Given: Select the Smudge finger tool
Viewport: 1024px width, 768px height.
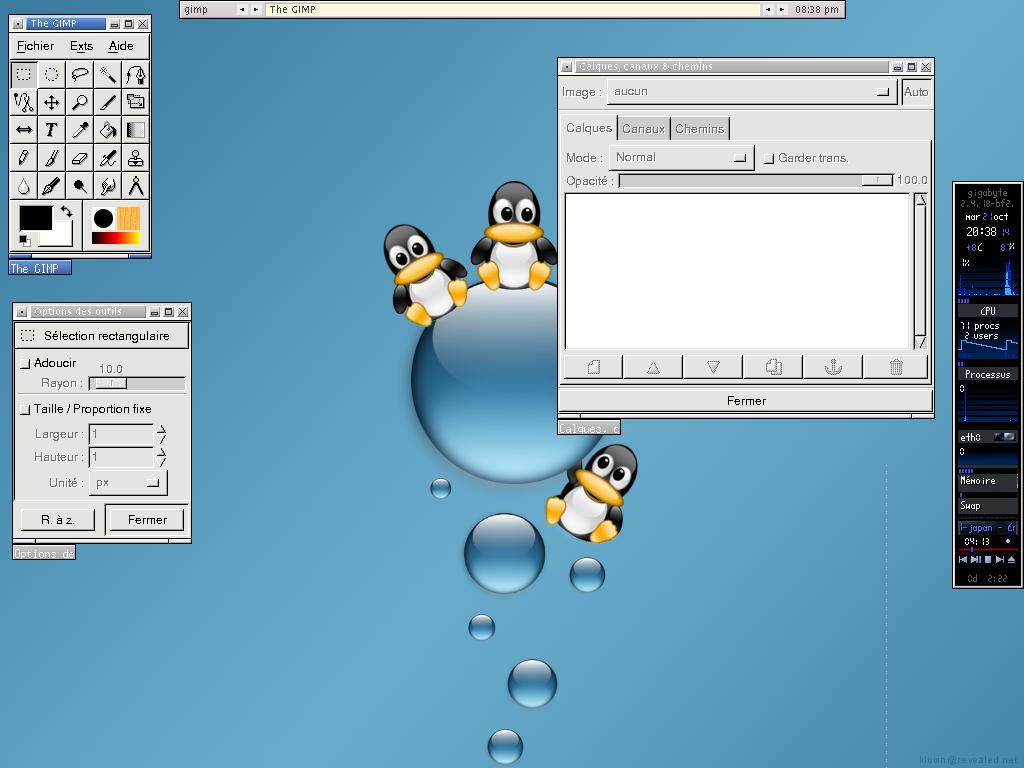Looking at the screenshot, I should click(108, 186).
